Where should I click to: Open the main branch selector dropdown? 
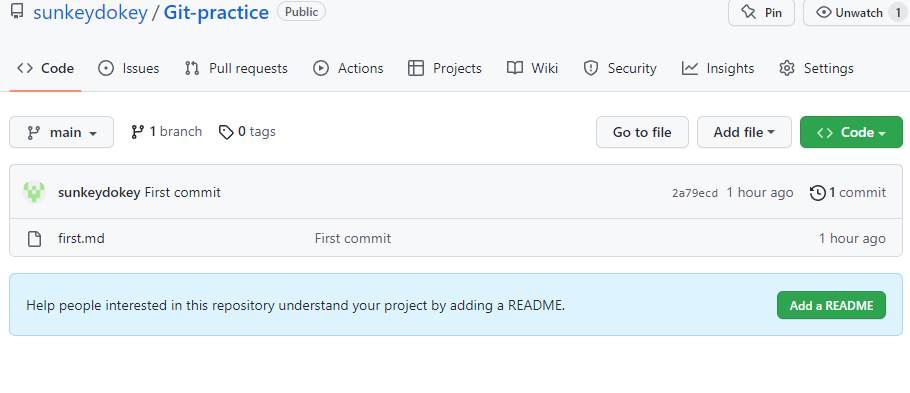[62, 132]
